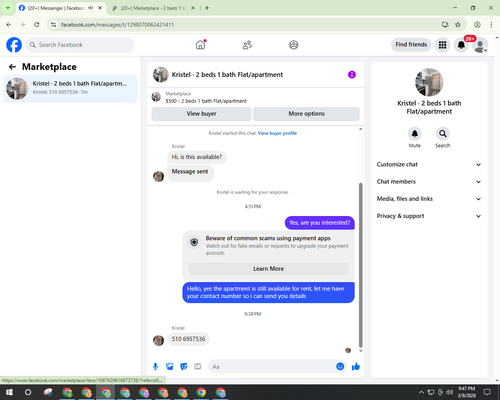
Task: Click the Facebook logo
Action: pyautogui.click(x=14, y=45)
